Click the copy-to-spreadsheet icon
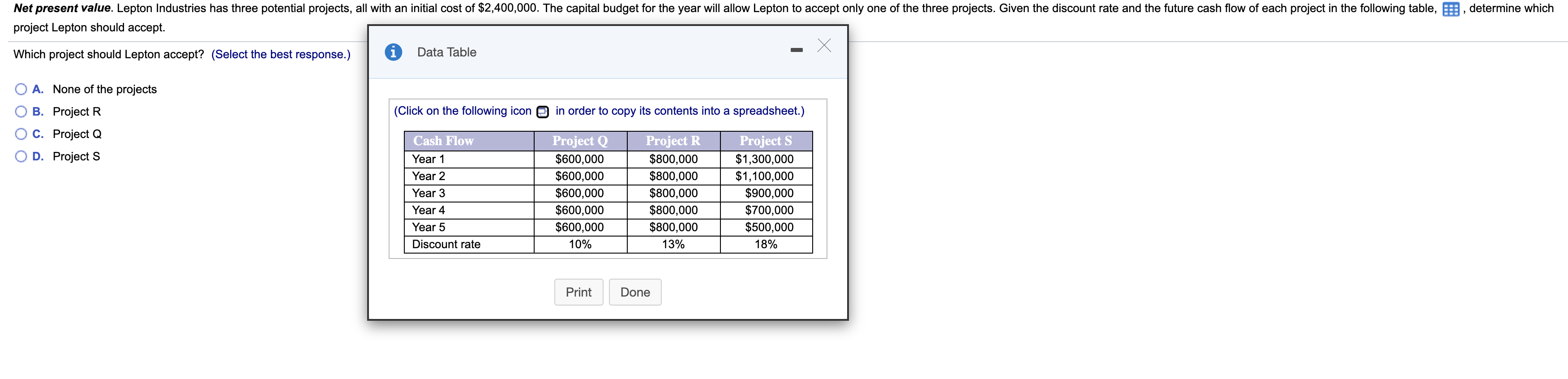 [x=542, y=112]
